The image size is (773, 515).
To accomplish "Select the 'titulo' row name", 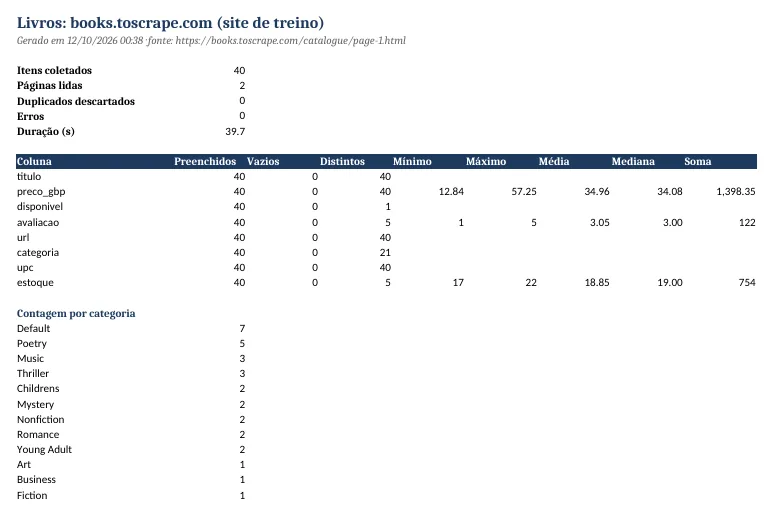I will [29, 176].
